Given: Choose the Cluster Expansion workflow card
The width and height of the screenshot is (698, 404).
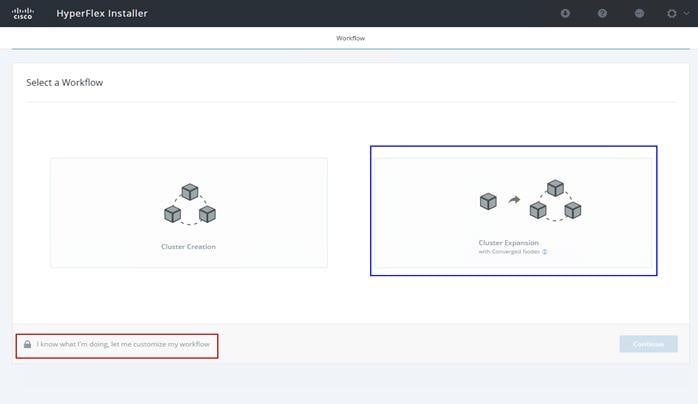Looking at the screenshot, I should click(513, 213).
